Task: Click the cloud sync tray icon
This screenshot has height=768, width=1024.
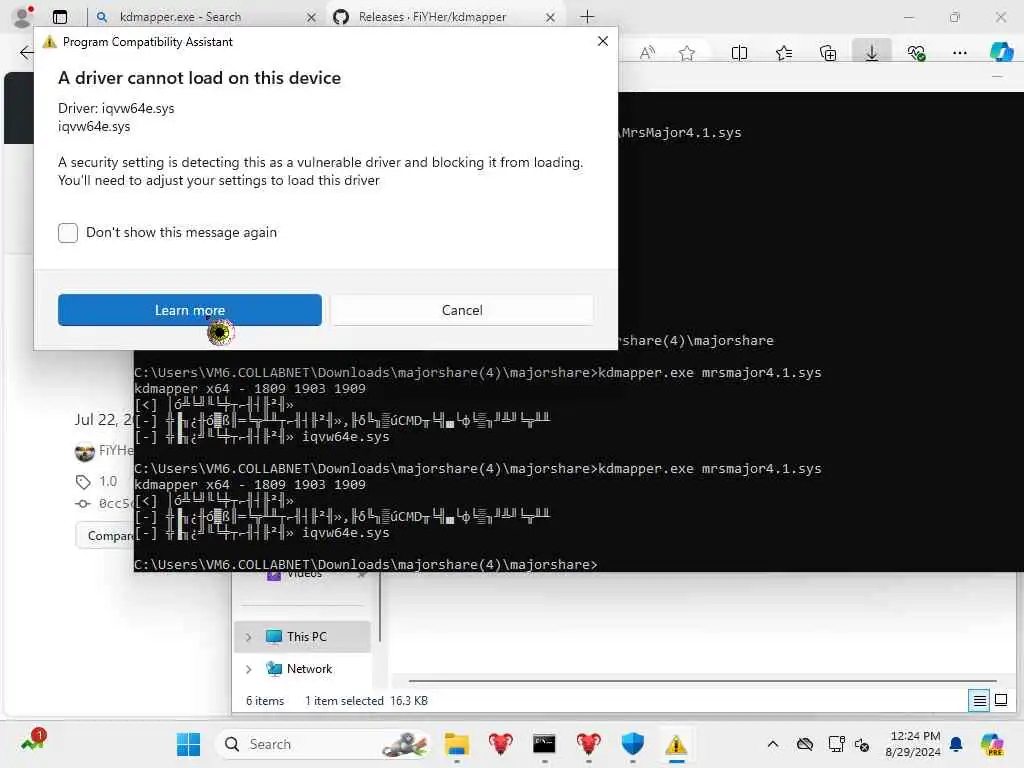Action: (805, 744)
